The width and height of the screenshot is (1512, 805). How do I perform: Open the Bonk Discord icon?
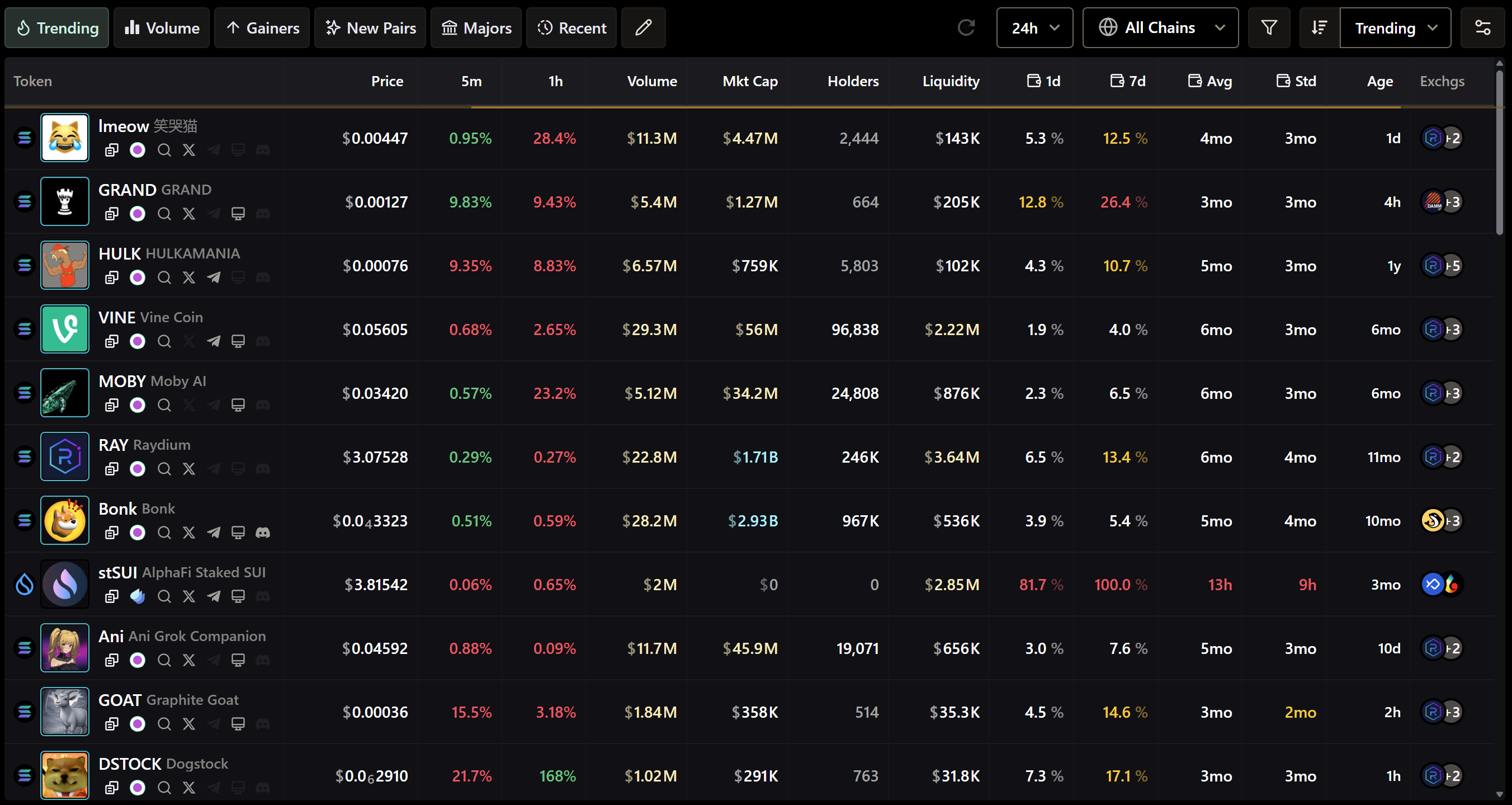(262, 533)
